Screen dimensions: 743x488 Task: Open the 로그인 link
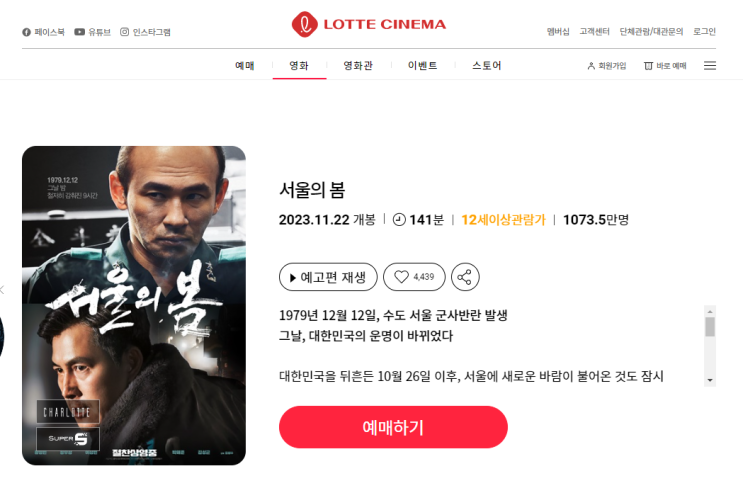704,32
